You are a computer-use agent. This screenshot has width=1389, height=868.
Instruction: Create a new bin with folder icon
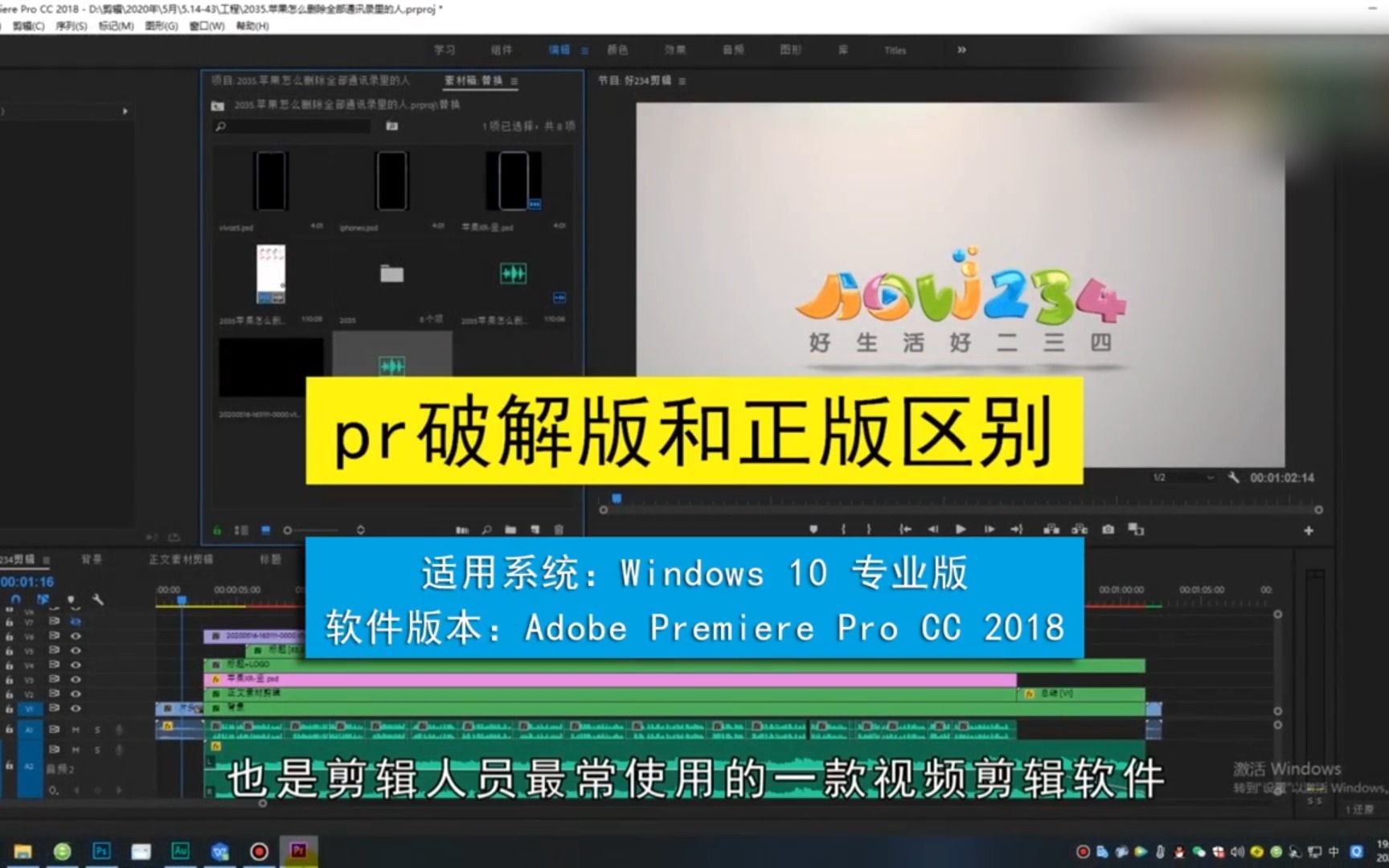[510, 530]
